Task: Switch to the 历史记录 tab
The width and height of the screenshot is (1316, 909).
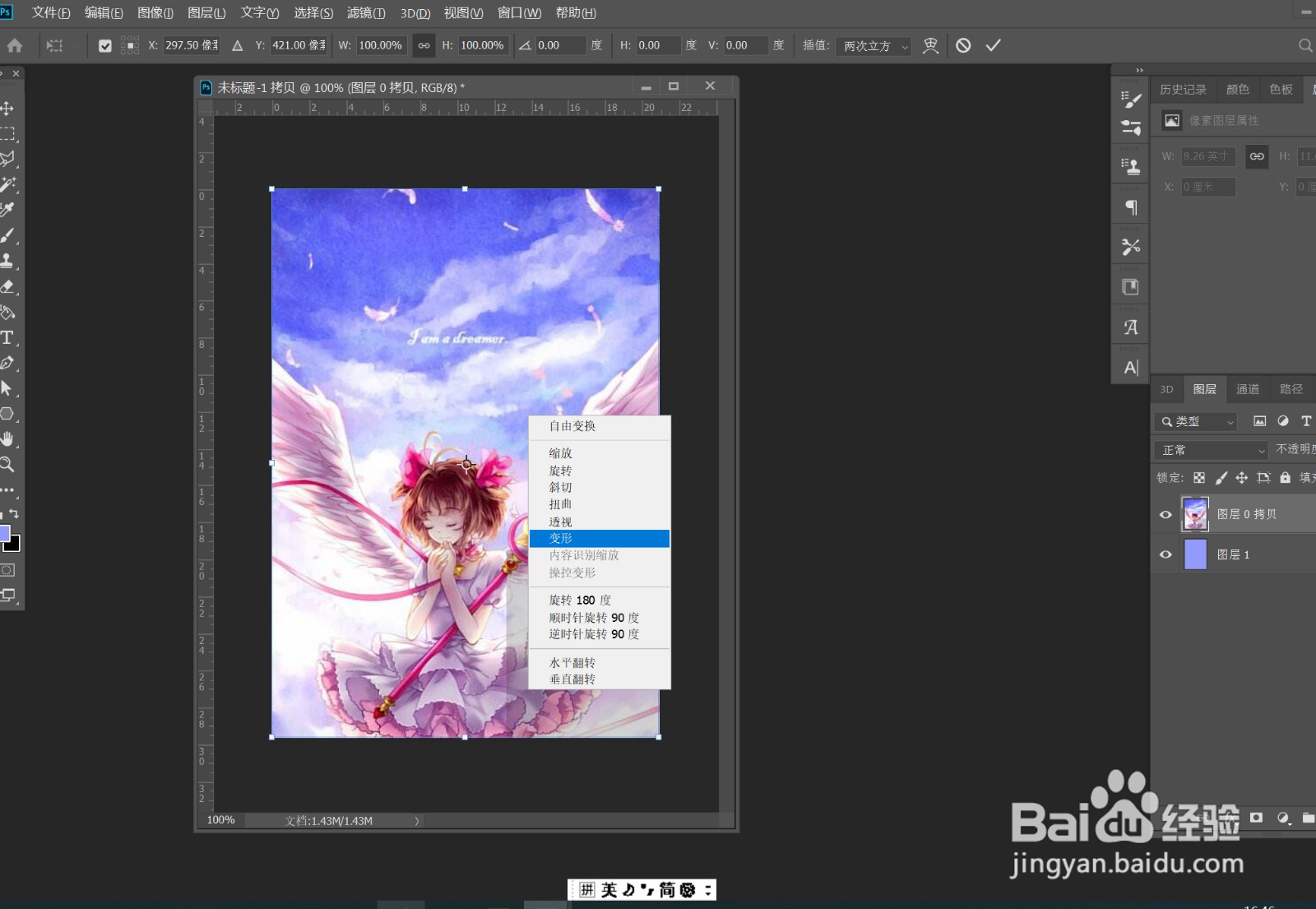Action: coord(1183,90)
